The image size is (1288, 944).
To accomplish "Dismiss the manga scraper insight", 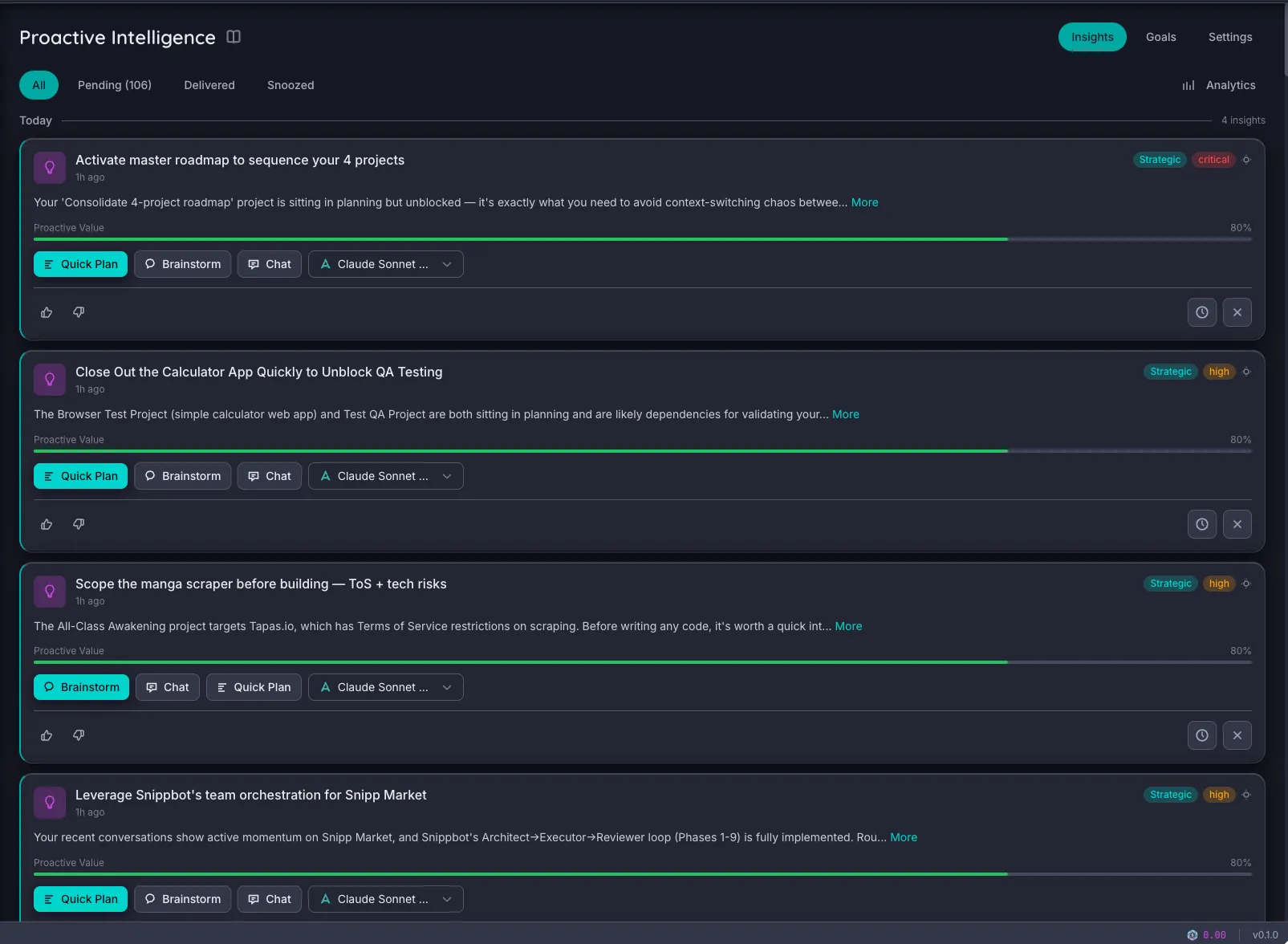I will pos(1237,735).
